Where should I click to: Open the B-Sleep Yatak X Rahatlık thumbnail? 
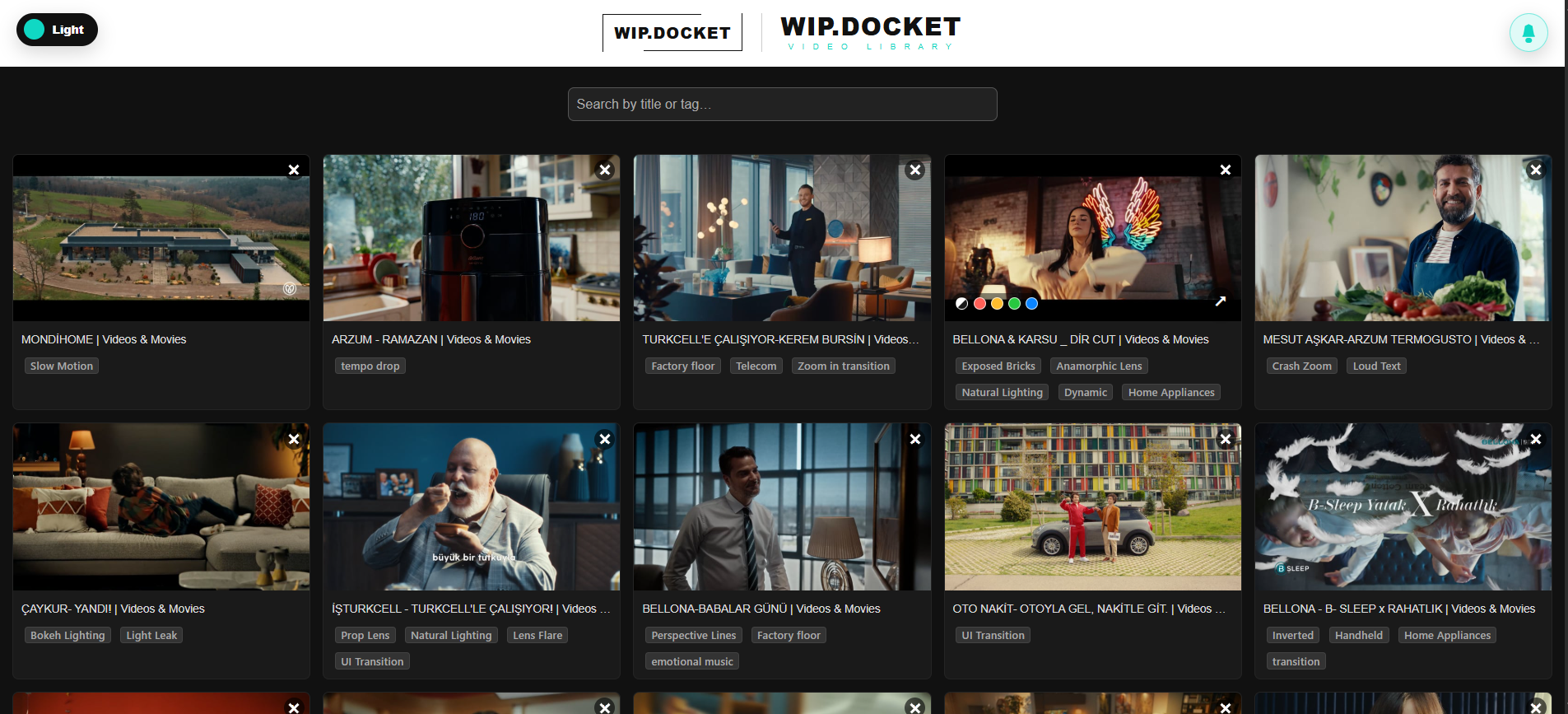1403,507
